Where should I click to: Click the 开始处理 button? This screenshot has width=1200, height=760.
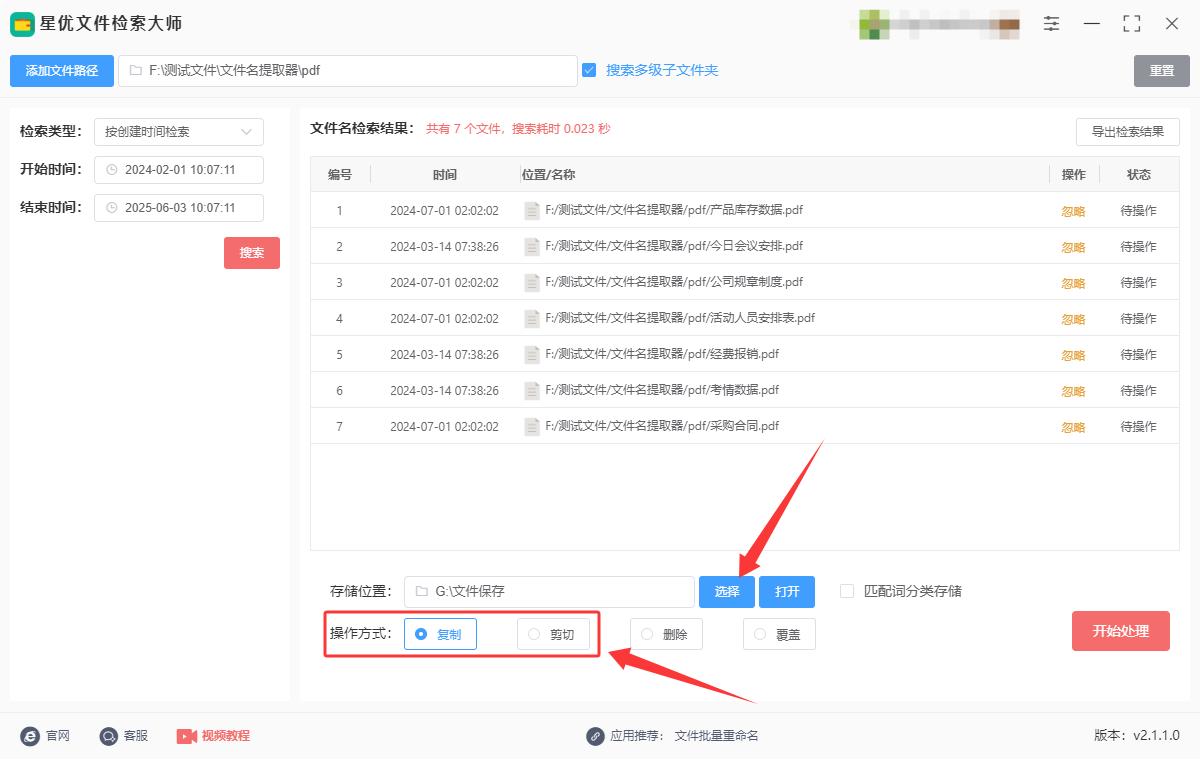(1121, 631)
